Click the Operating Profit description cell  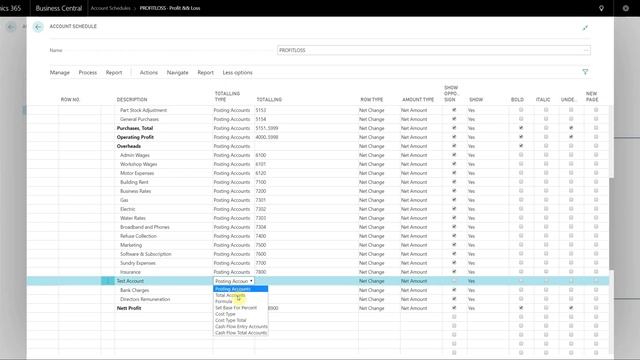coord(163,137)
